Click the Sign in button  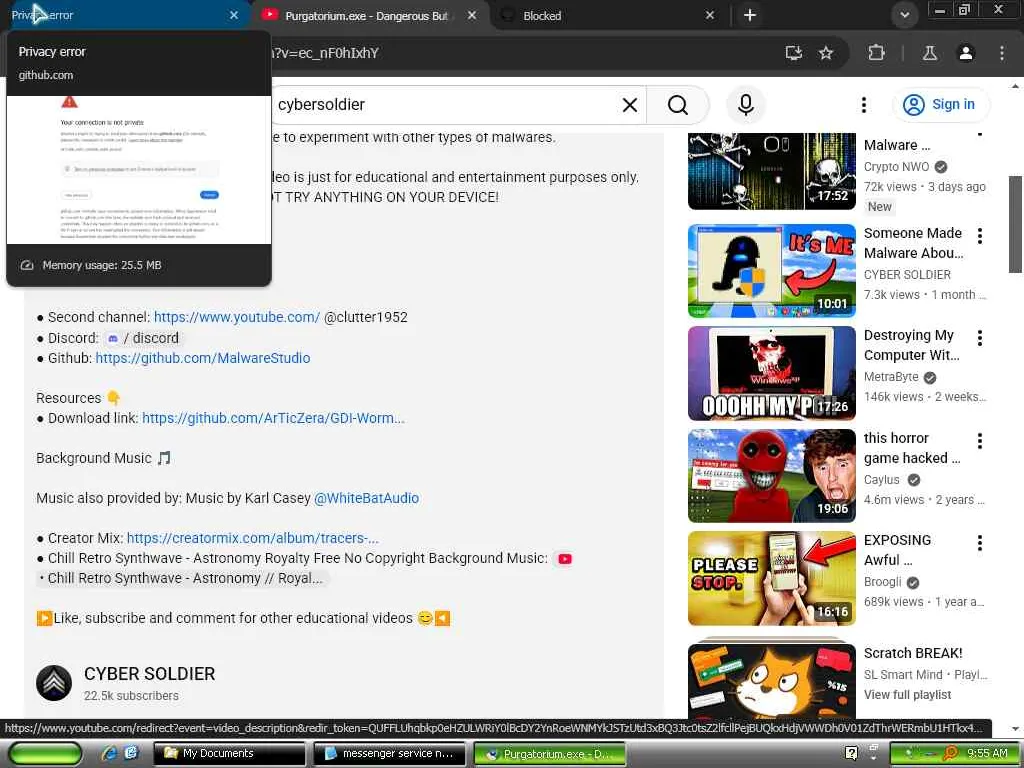click(x=940, y=104)
